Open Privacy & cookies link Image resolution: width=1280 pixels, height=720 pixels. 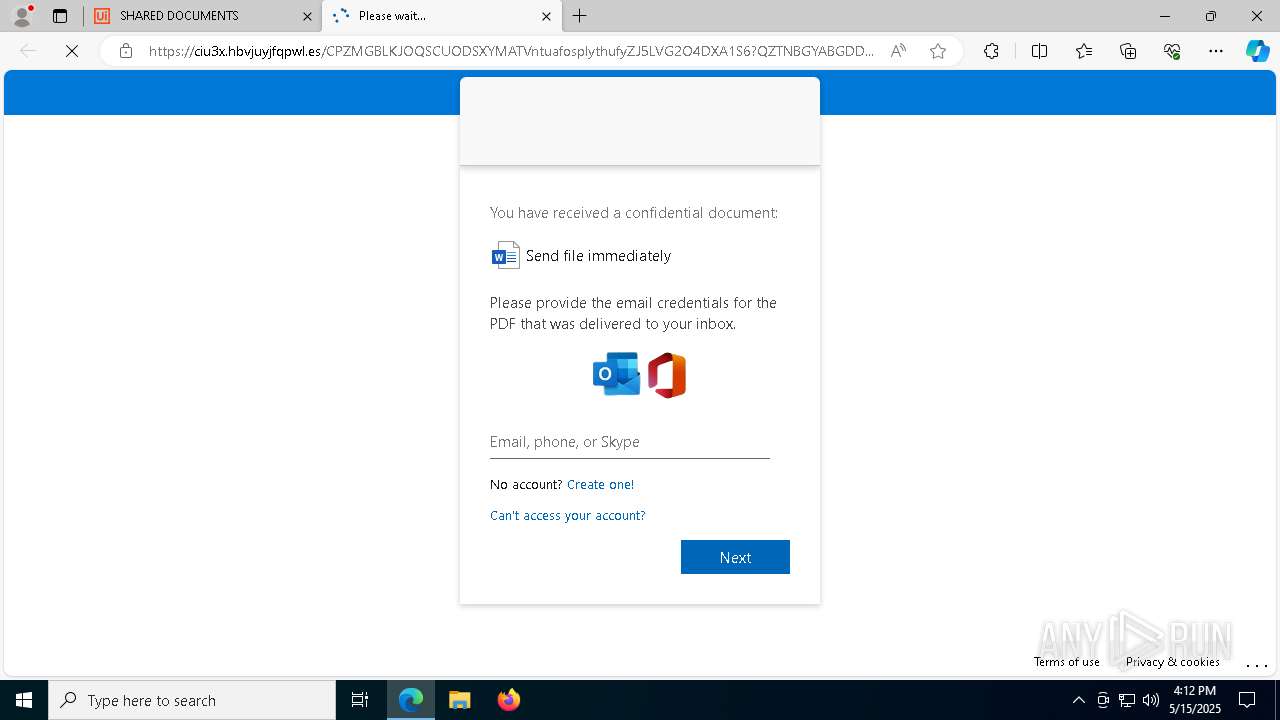coord(1172,662)
